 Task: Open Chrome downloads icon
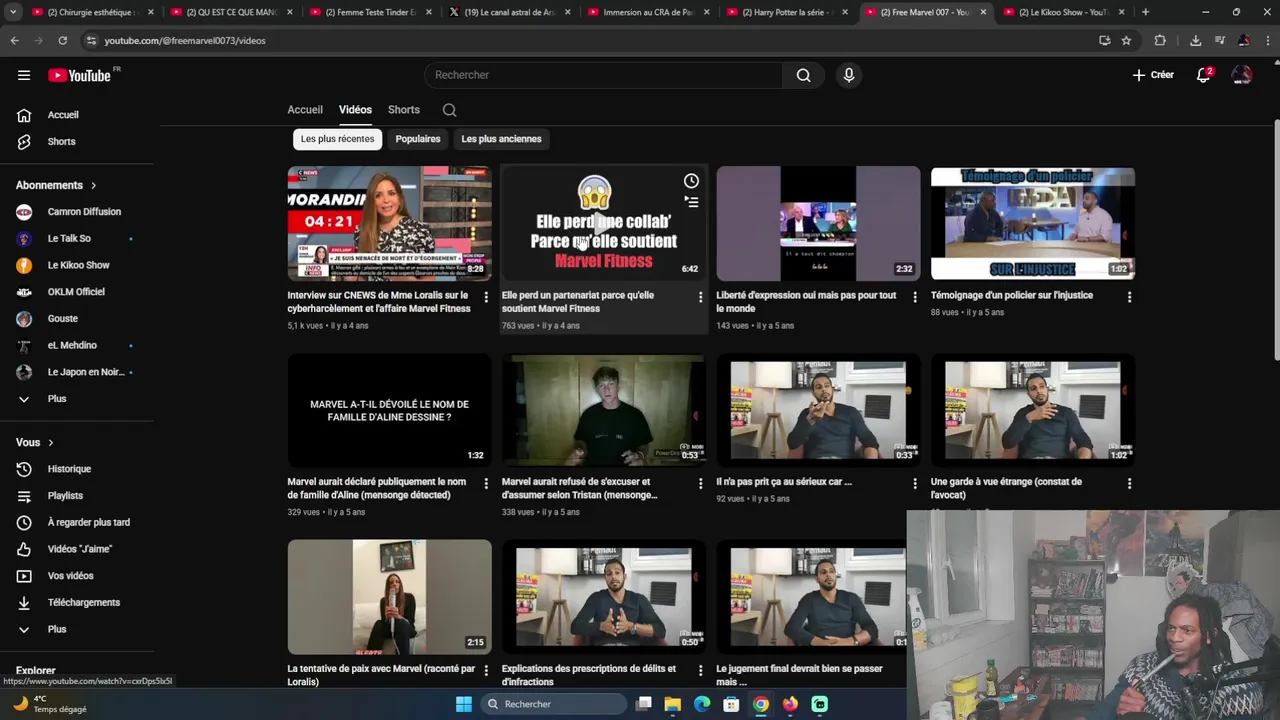tap(1195, 40)
